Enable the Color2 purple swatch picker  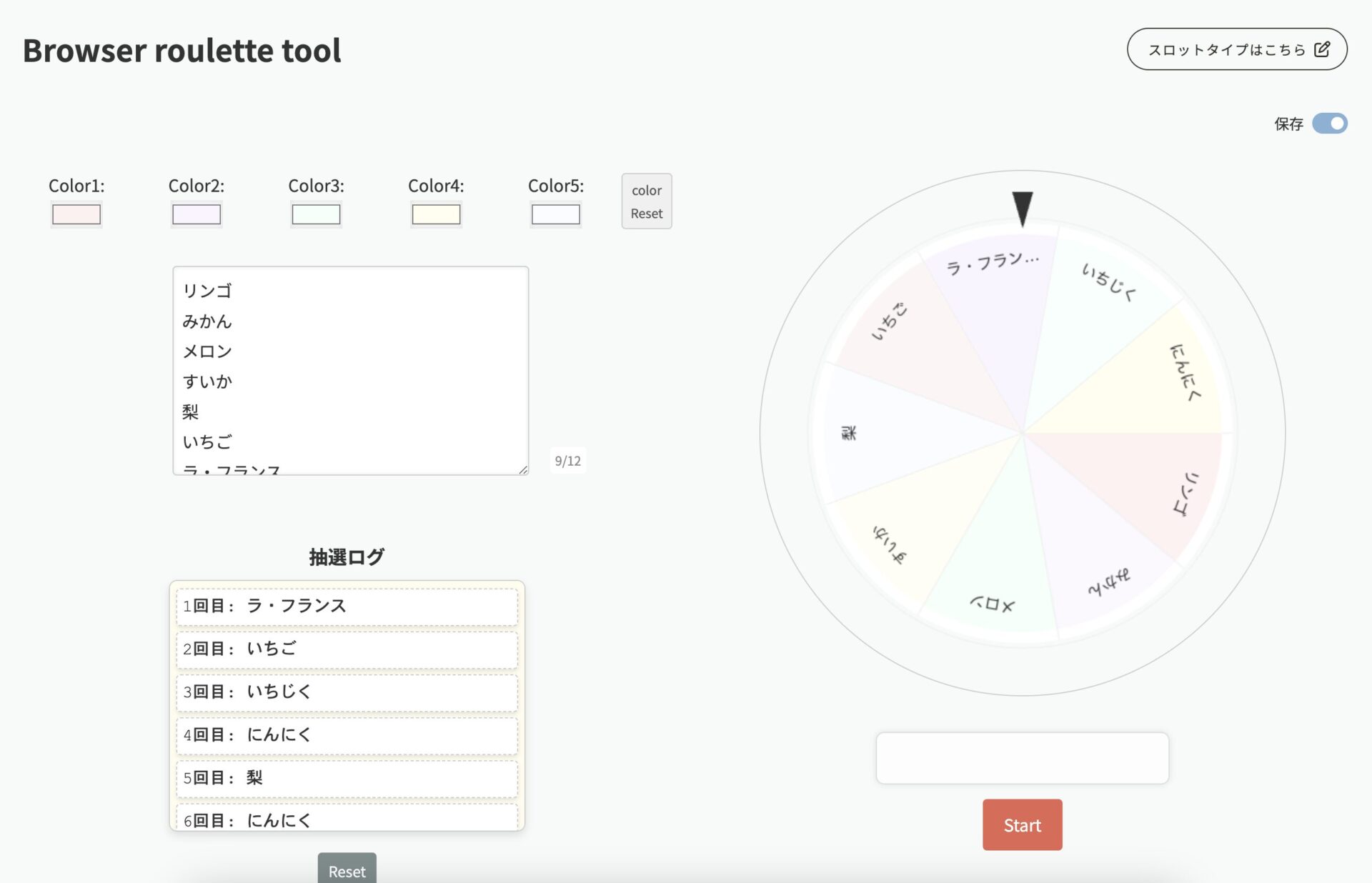tap(196, 214)
